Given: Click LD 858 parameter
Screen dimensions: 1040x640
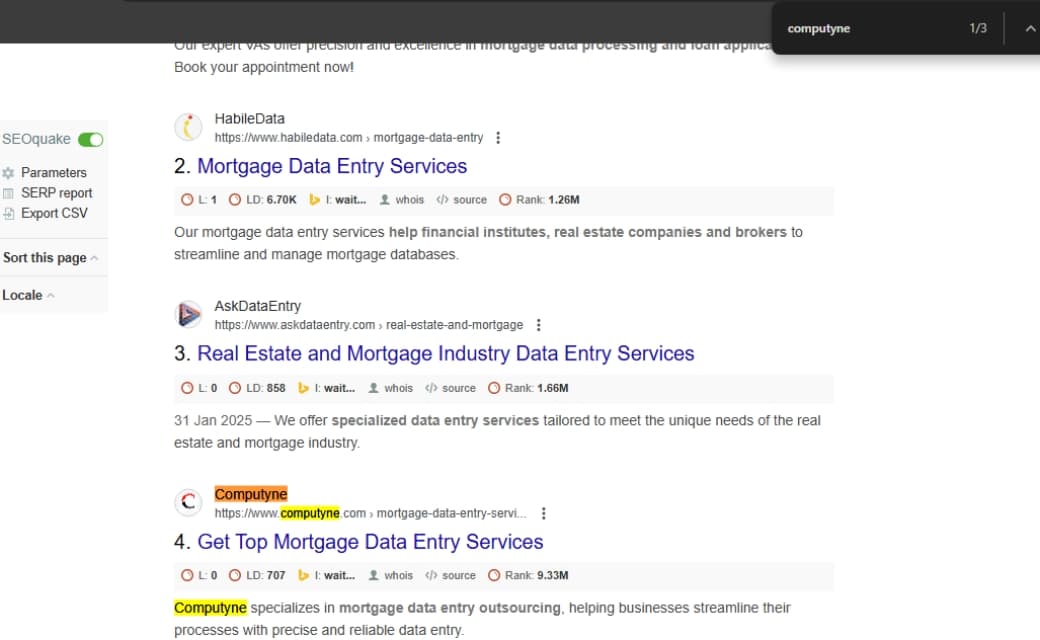Looking at the screenshot, I should pyautogui.click(x=257, y=388).
